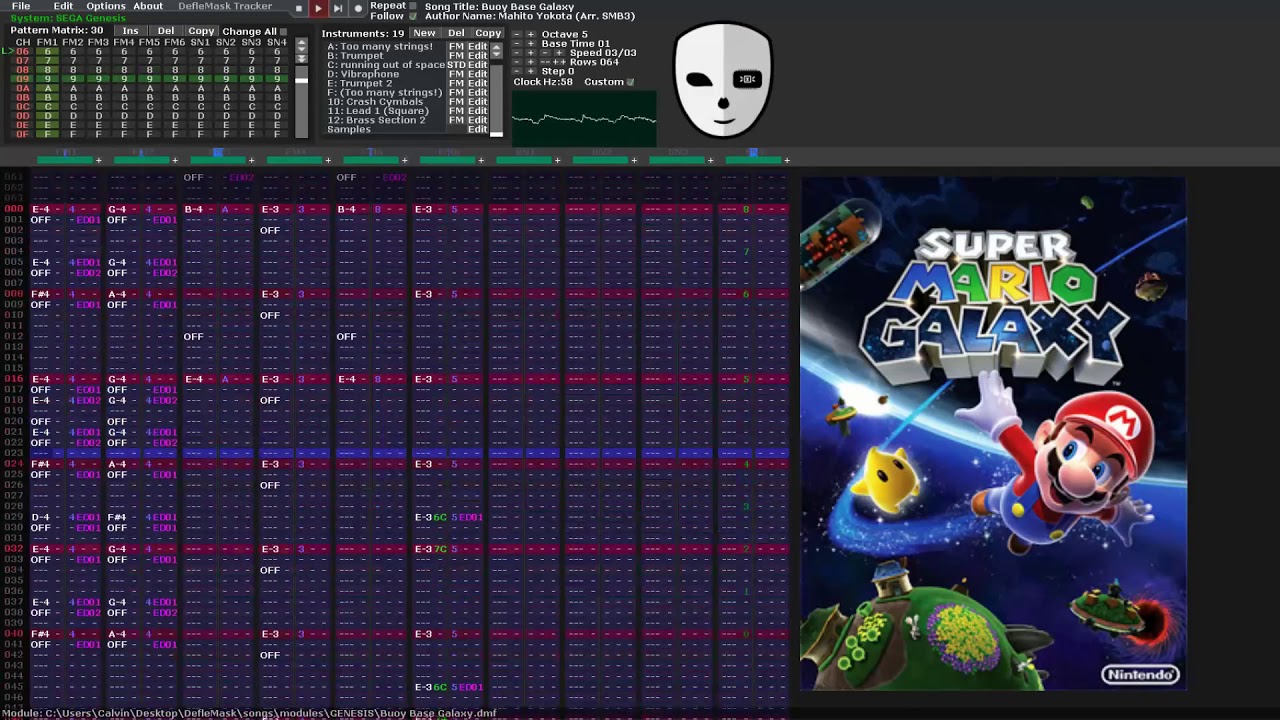Click Del button in Instruments panel
This screenshot has width=1280, height=720.
coord(456,33)
